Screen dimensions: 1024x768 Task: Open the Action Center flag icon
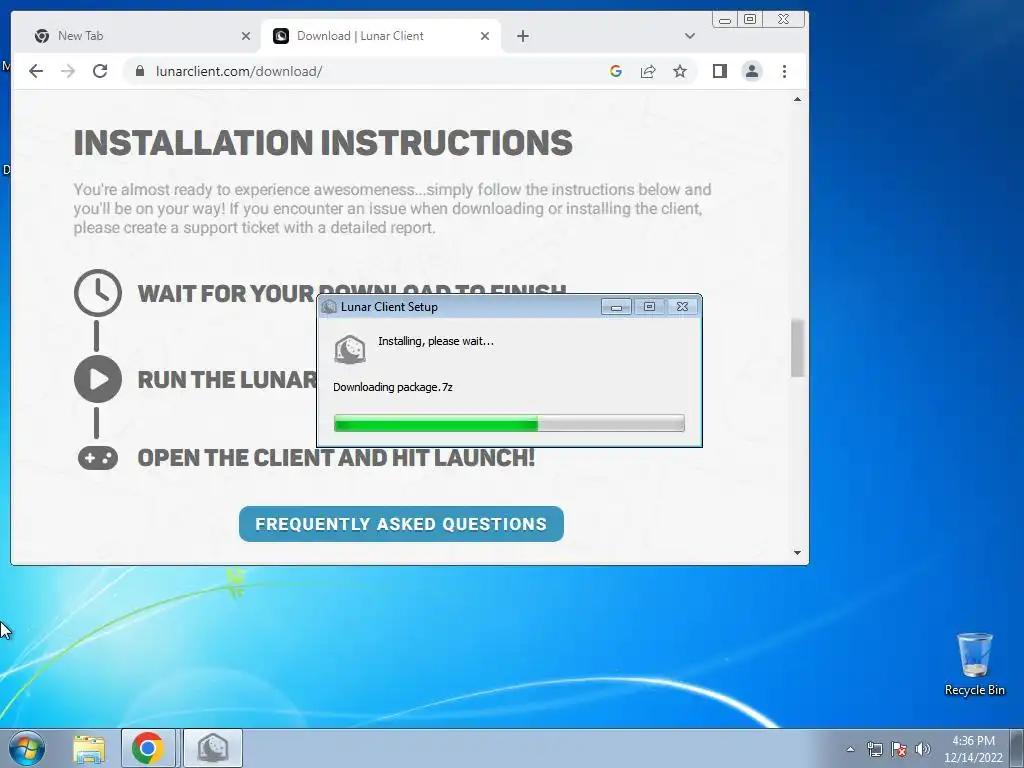(x=899, y=749)
